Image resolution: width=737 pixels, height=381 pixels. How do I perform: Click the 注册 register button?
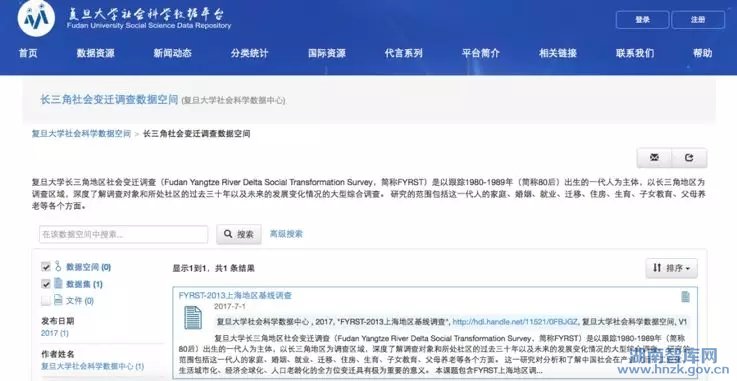698,20
